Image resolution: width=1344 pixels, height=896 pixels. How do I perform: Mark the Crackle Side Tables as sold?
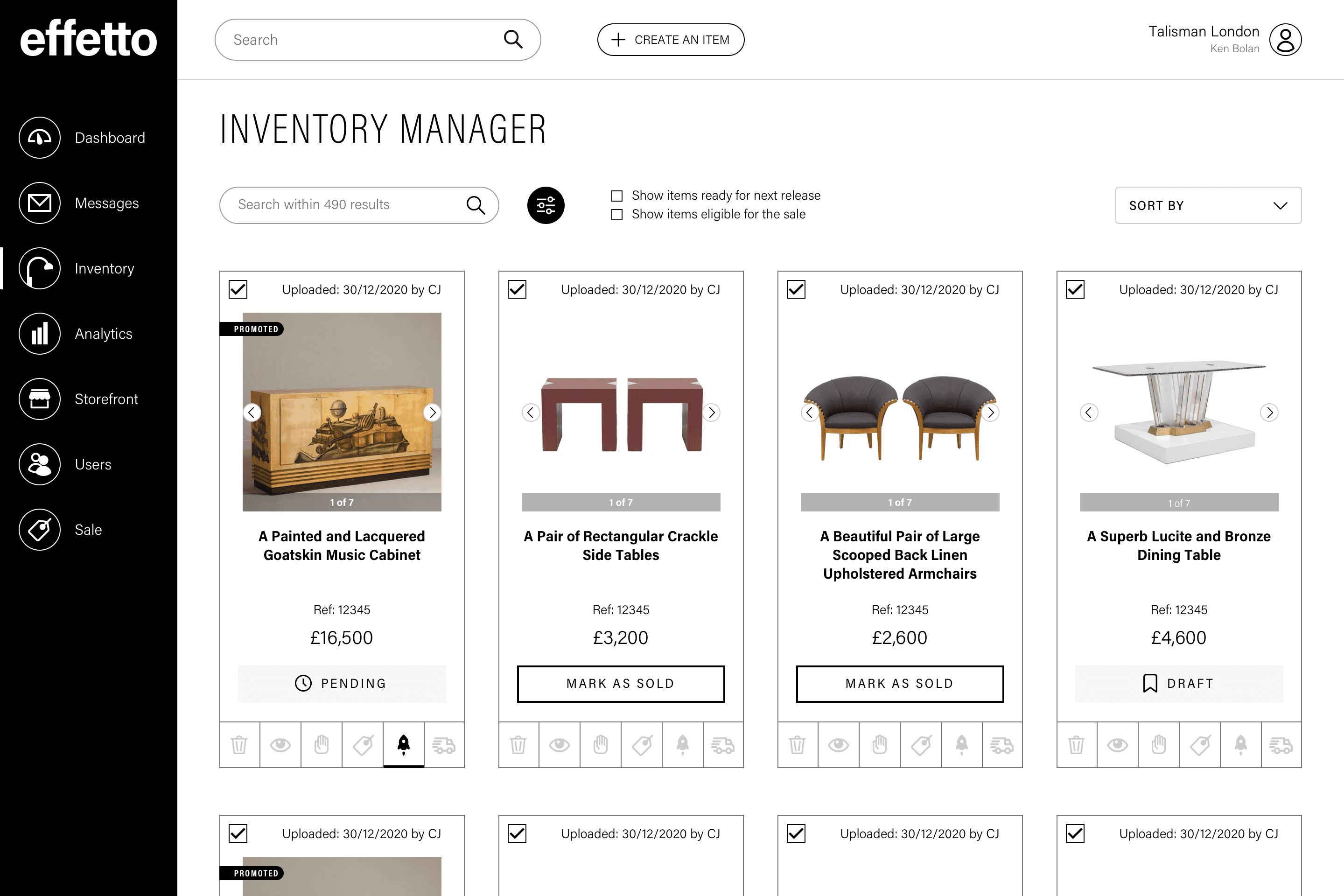621,683
